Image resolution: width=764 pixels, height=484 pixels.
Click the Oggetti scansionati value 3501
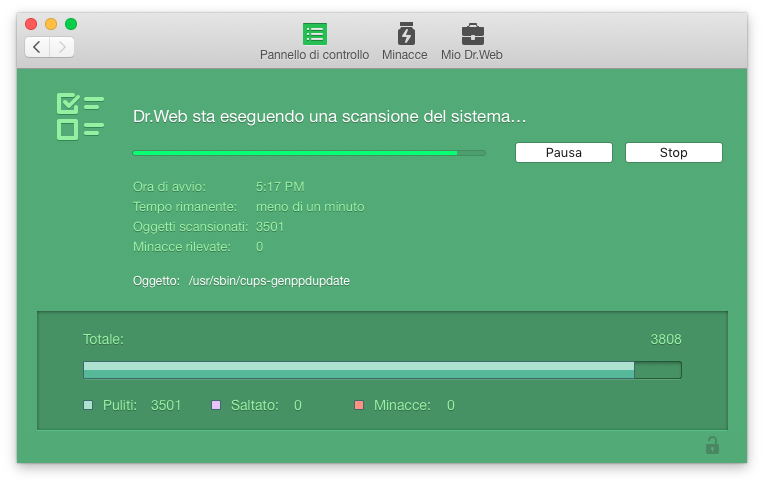[270, 227]
